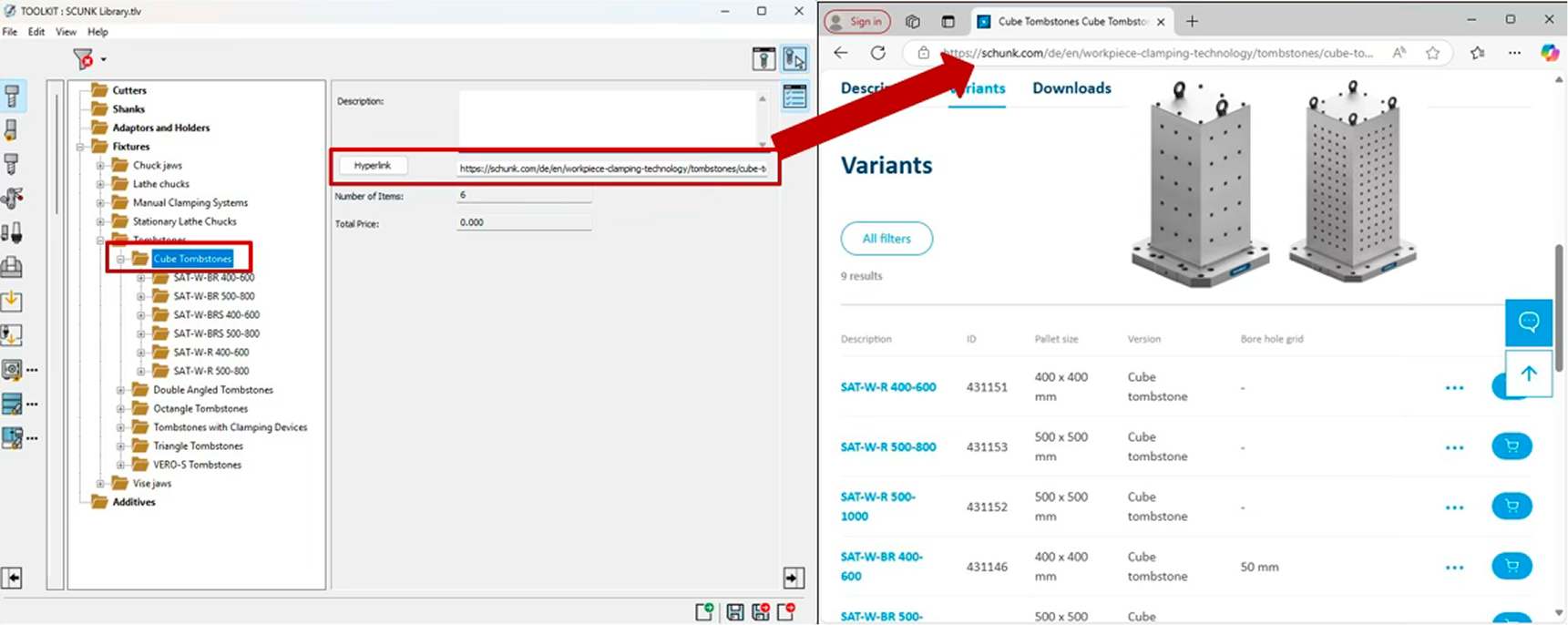Image resolution: width=1568 pixels, height=625 pixels.
Task: Select the highlighted cutter icon atop TOOLKIT sidebar
Action: click(x=13, y=96)
